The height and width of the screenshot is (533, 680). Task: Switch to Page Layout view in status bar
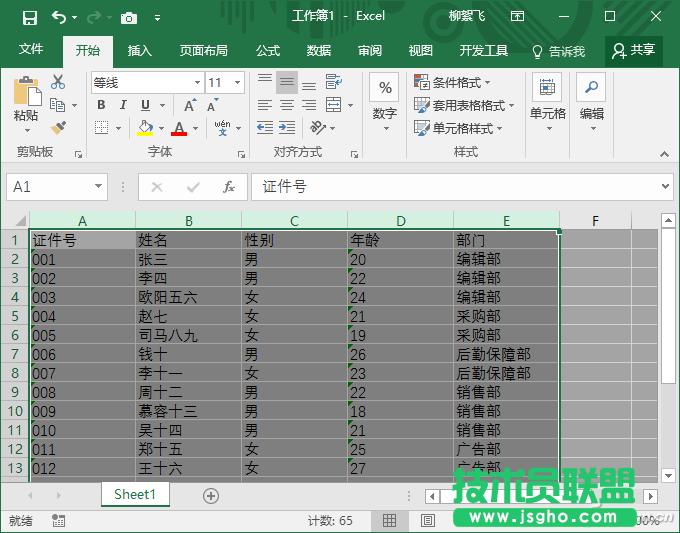pos(427,521)
